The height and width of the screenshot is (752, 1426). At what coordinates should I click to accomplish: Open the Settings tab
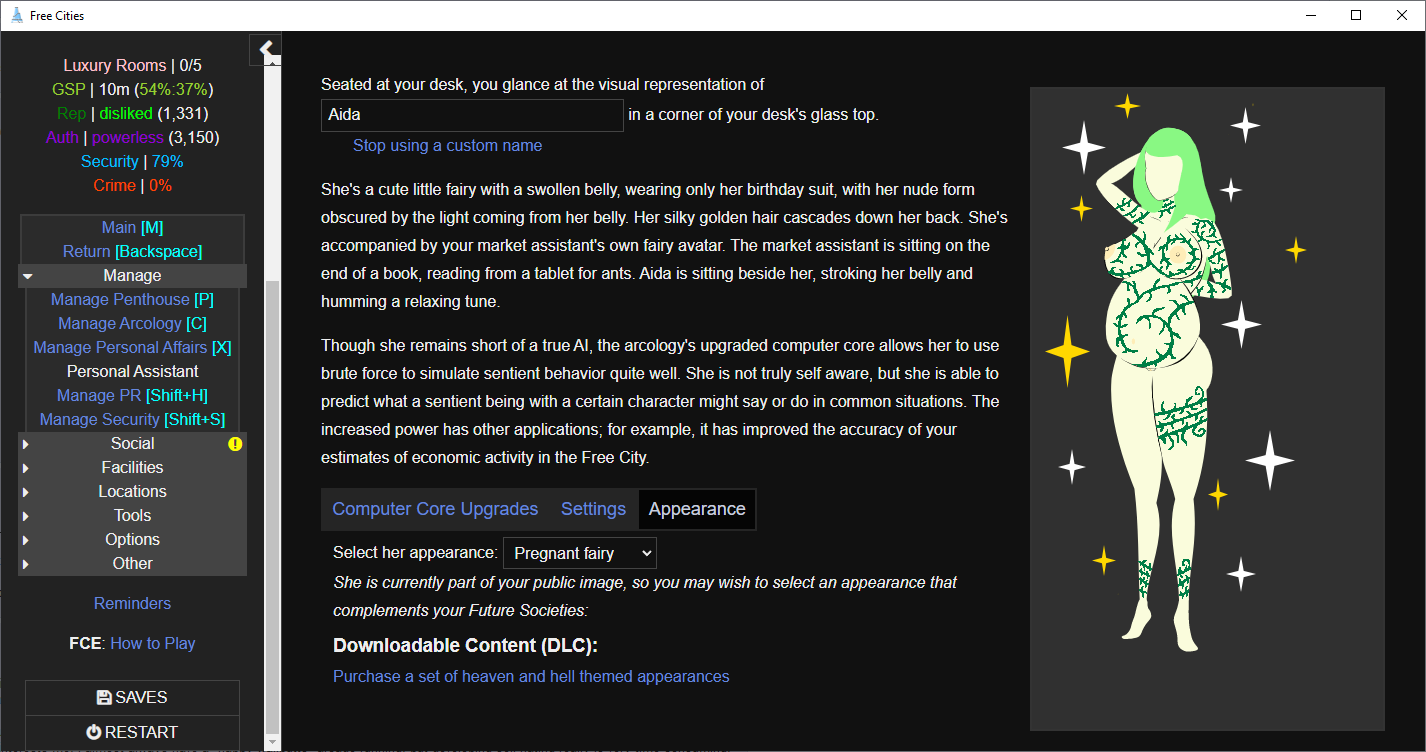593,509
